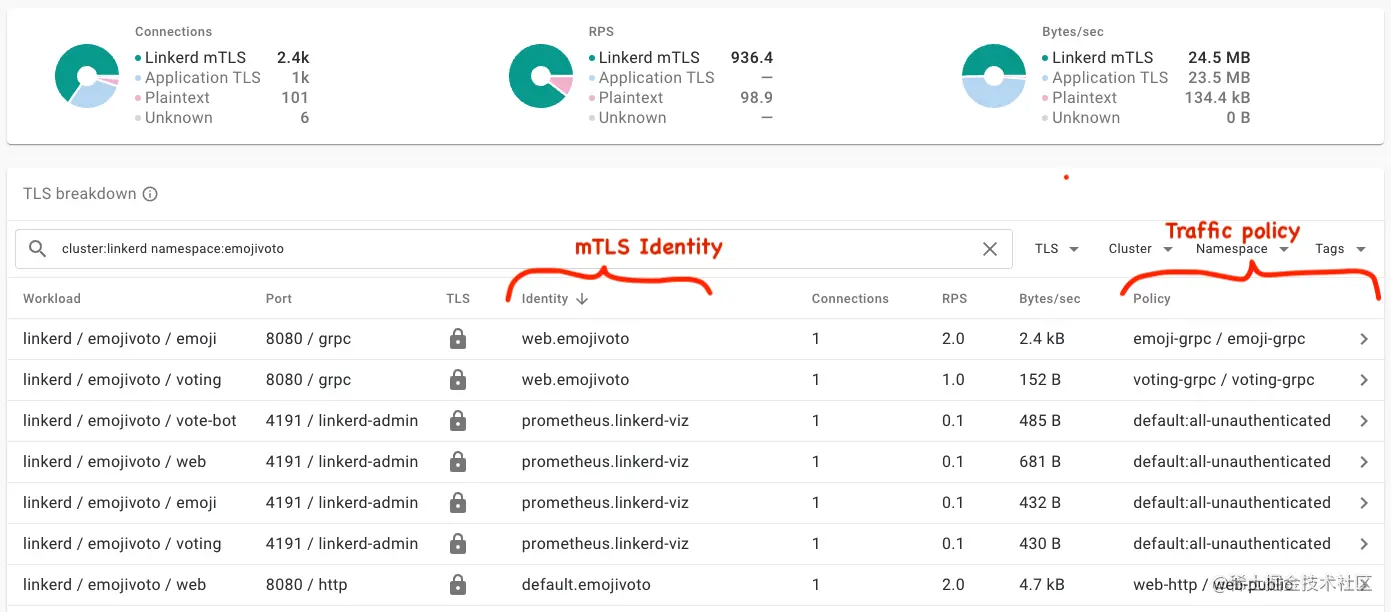The width and height of the screenshot is (1391, 612).
Task: Sort by the Port column header
Action: pos(279,299)
